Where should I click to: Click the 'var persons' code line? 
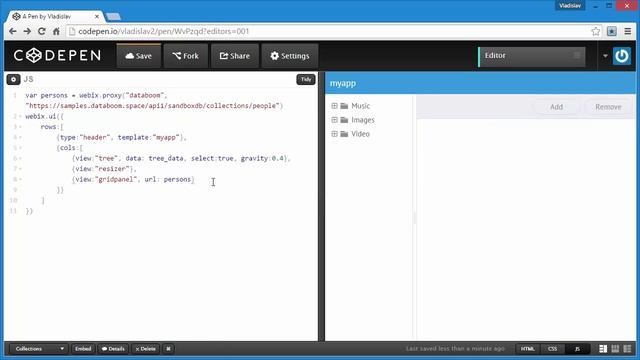click(96, 95)
